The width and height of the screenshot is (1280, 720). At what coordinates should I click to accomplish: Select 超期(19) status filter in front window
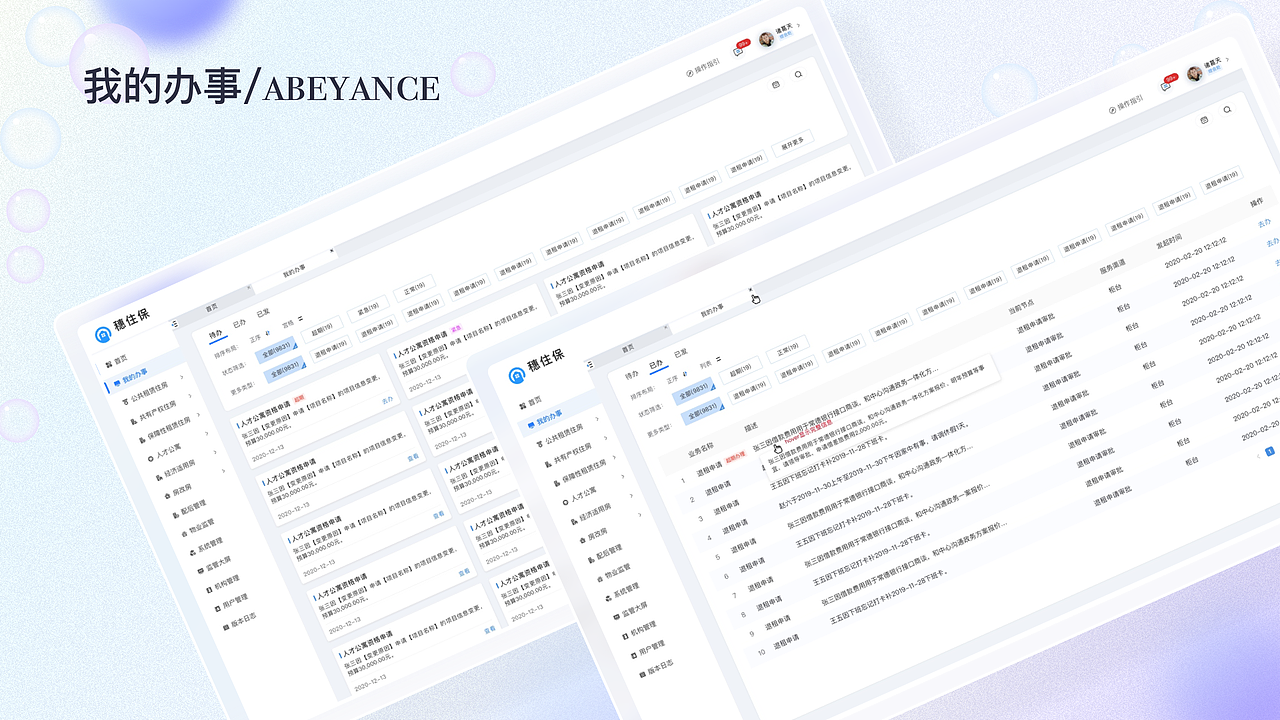741,368
